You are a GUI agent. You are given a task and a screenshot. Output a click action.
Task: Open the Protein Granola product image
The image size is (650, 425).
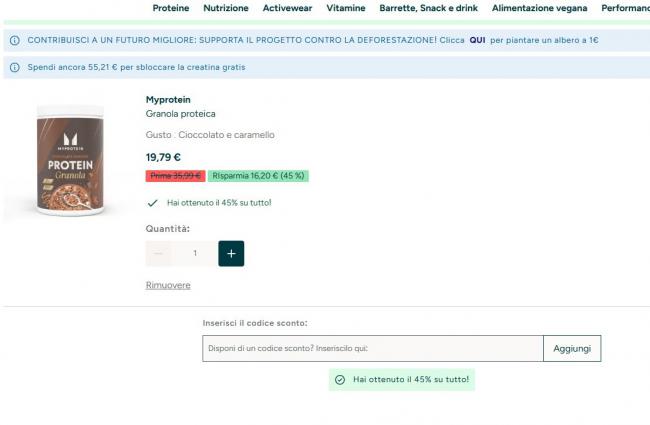[x=70, y=160]
